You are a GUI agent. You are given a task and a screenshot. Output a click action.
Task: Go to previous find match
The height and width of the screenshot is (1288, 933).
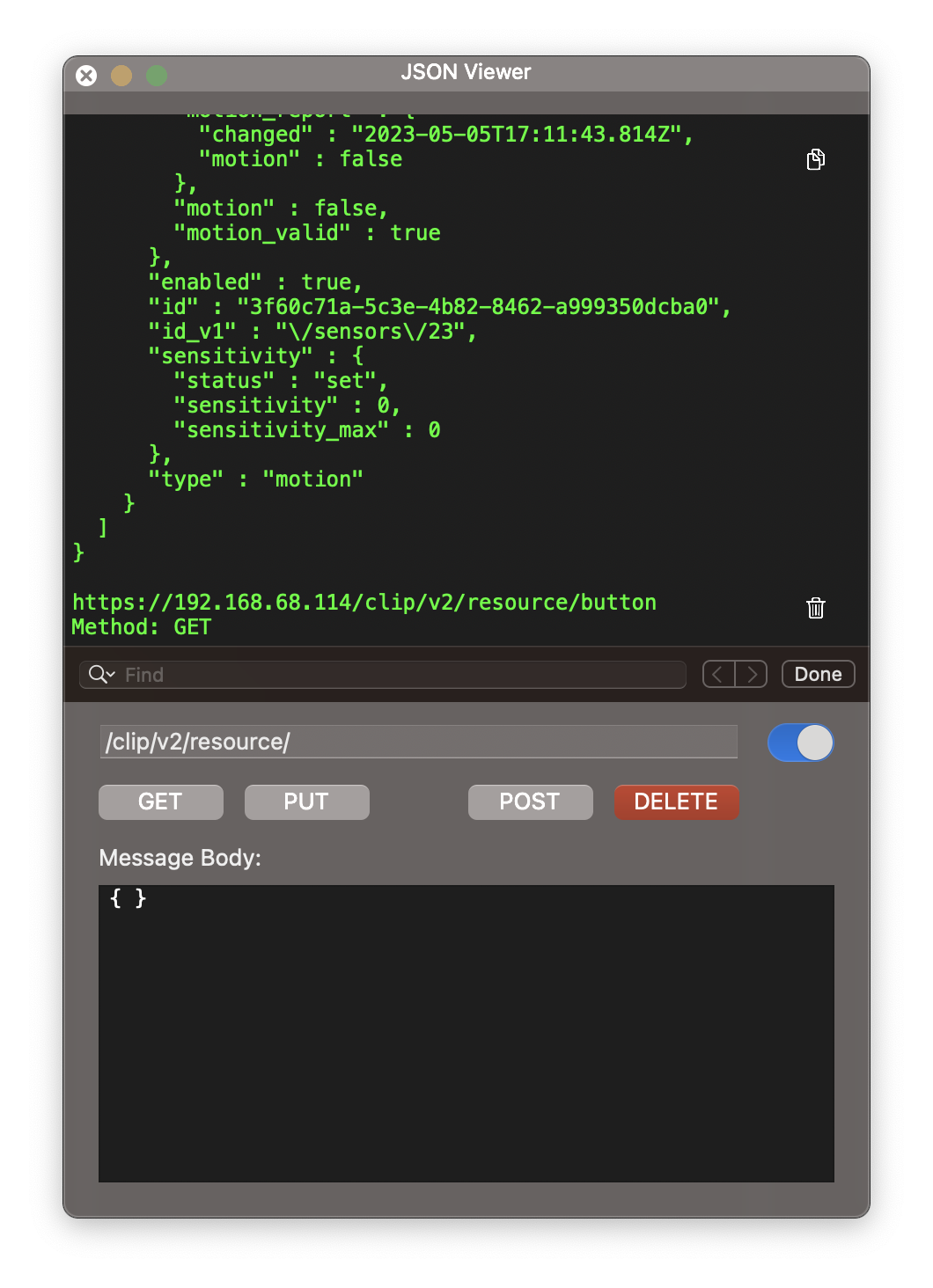pyautogui.click(x=719, y=674)
